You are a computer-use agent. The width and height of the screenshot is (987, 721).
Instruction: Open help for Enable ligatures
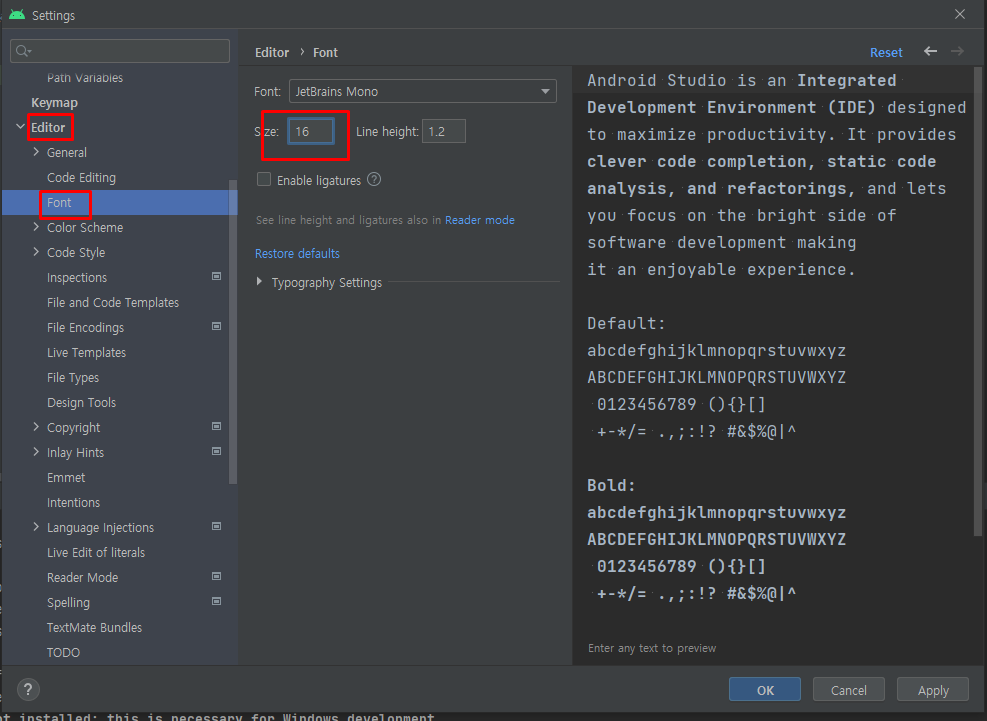374,179
